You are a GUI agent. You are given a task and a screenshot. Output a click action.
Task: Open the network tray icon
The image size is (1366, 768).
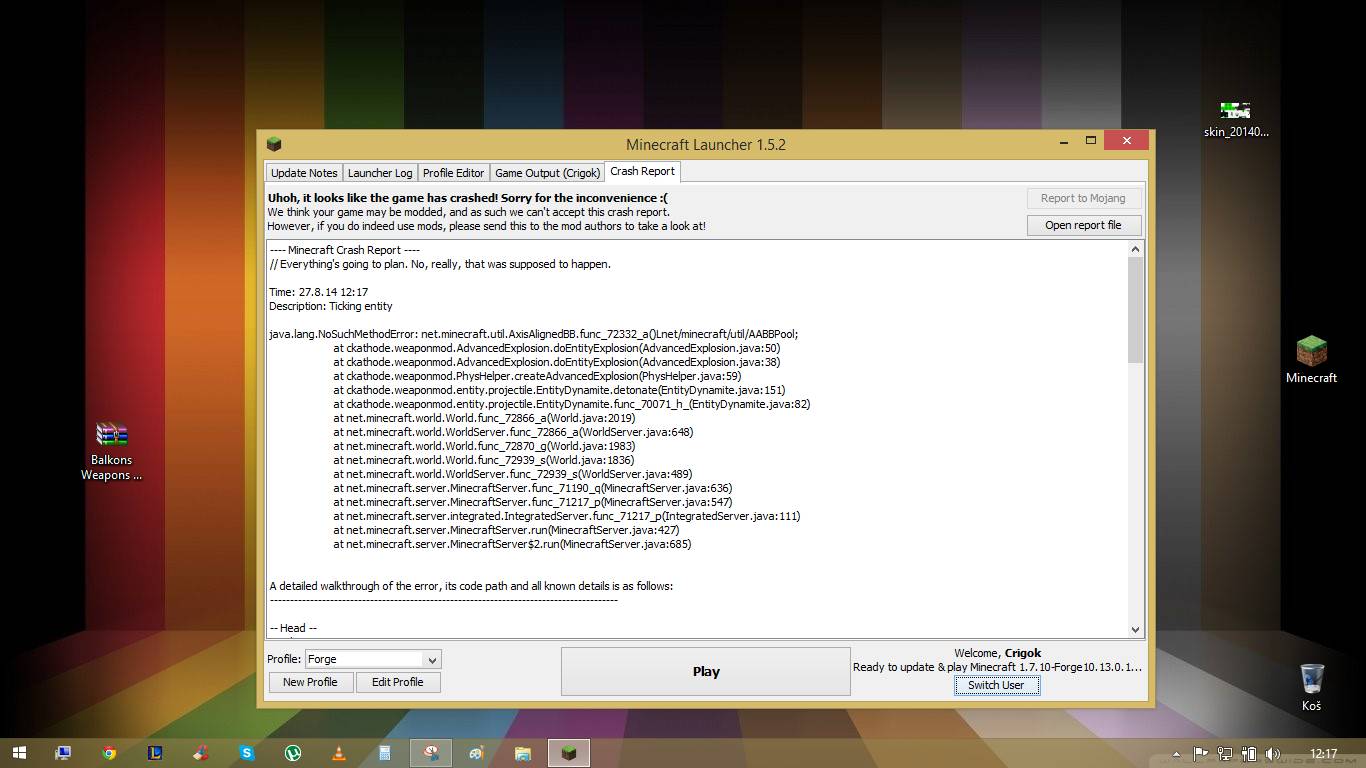click(x=1225, y=754)
